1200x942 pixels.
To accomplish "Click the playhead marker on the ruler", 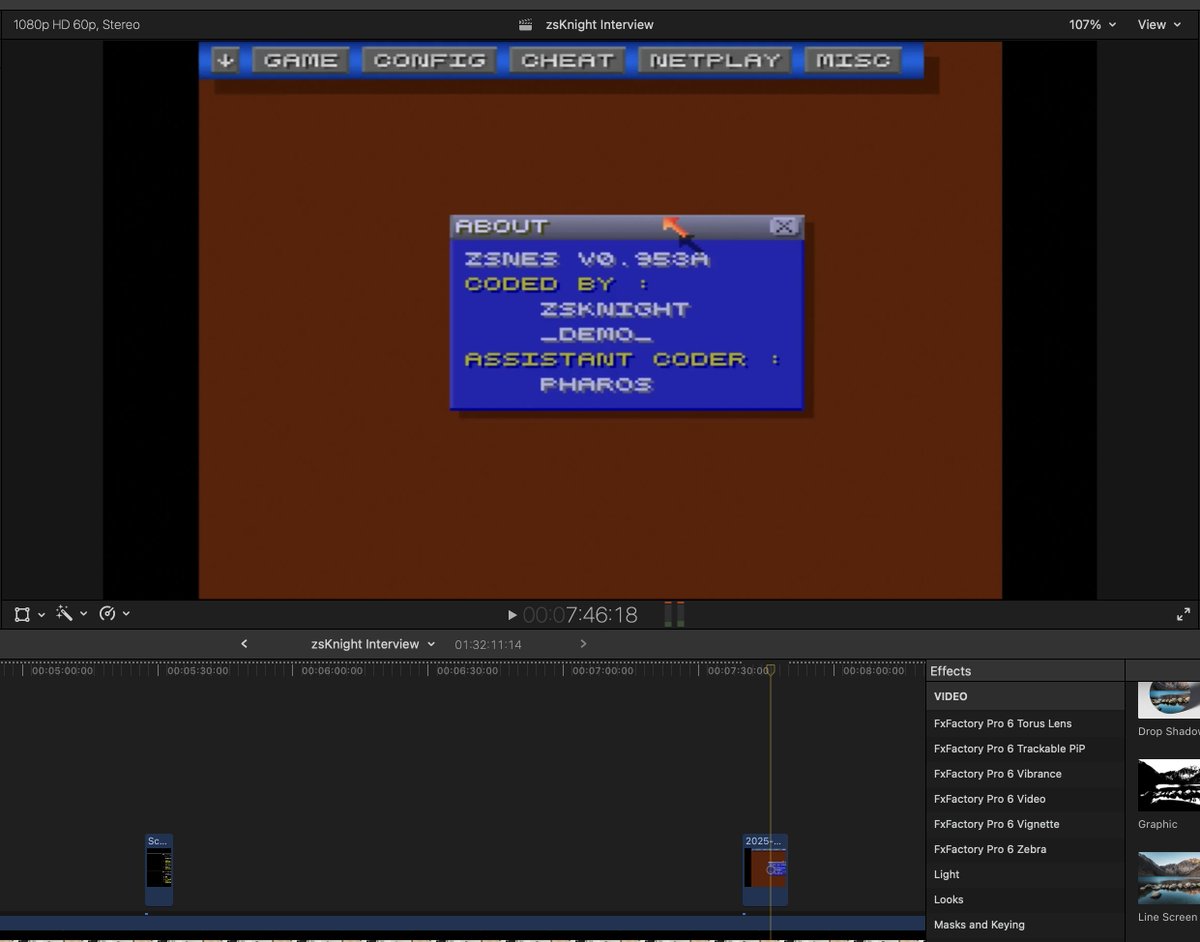I will (x=770, y=669).
